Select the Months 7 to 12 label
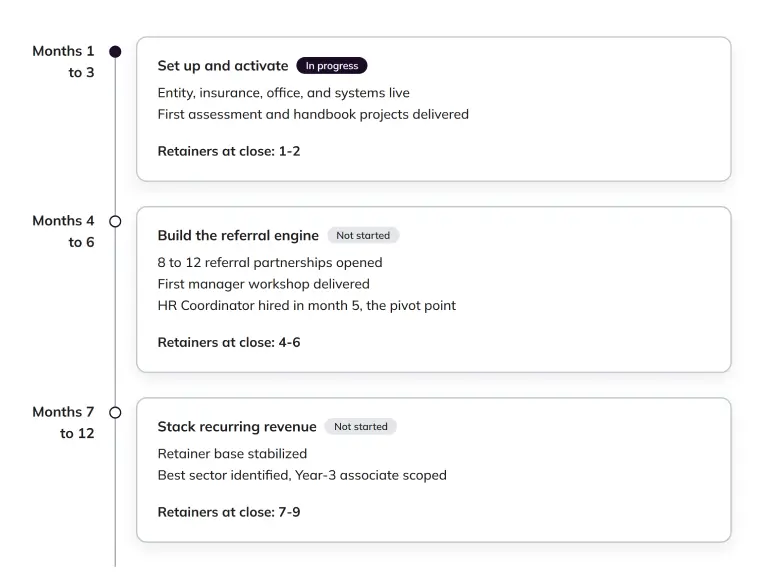Screen dimensions: 772x582 63,422
